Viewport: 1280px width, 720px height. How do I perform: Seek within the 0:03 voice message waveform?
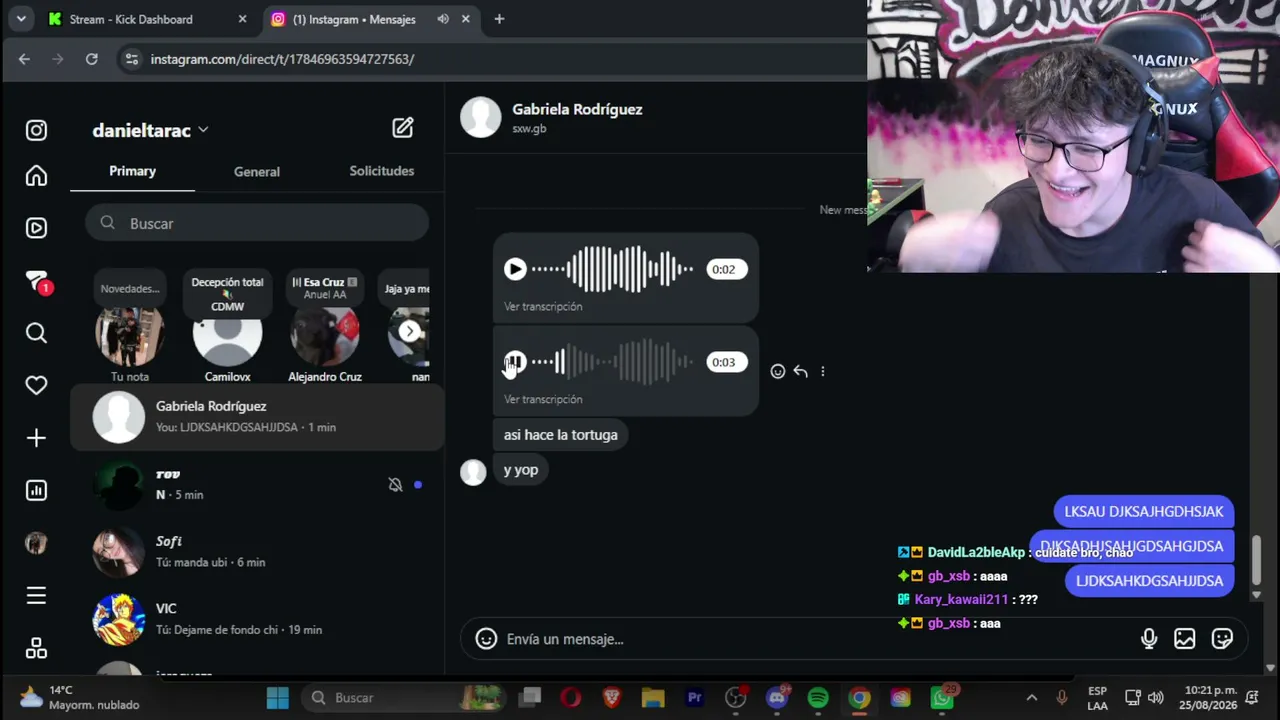(612, 362)
